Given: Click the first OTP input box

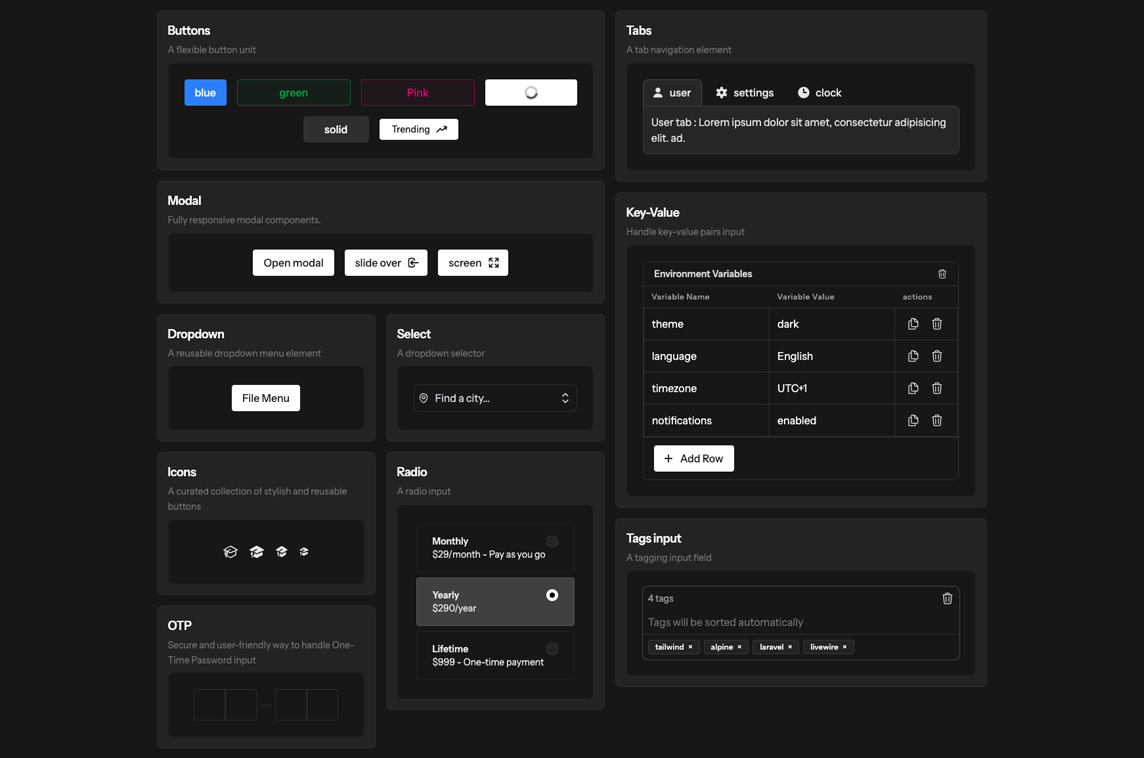Looking at the screenshot, I should click(x=209, y=704).
